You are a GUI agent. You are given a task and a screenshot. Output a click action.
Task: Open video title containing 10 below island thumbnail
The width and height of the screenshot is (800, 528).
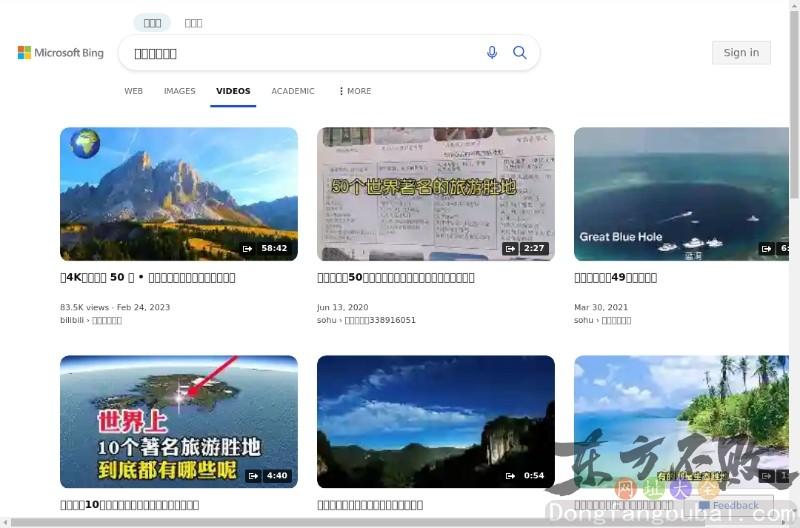tap(130, 505)
